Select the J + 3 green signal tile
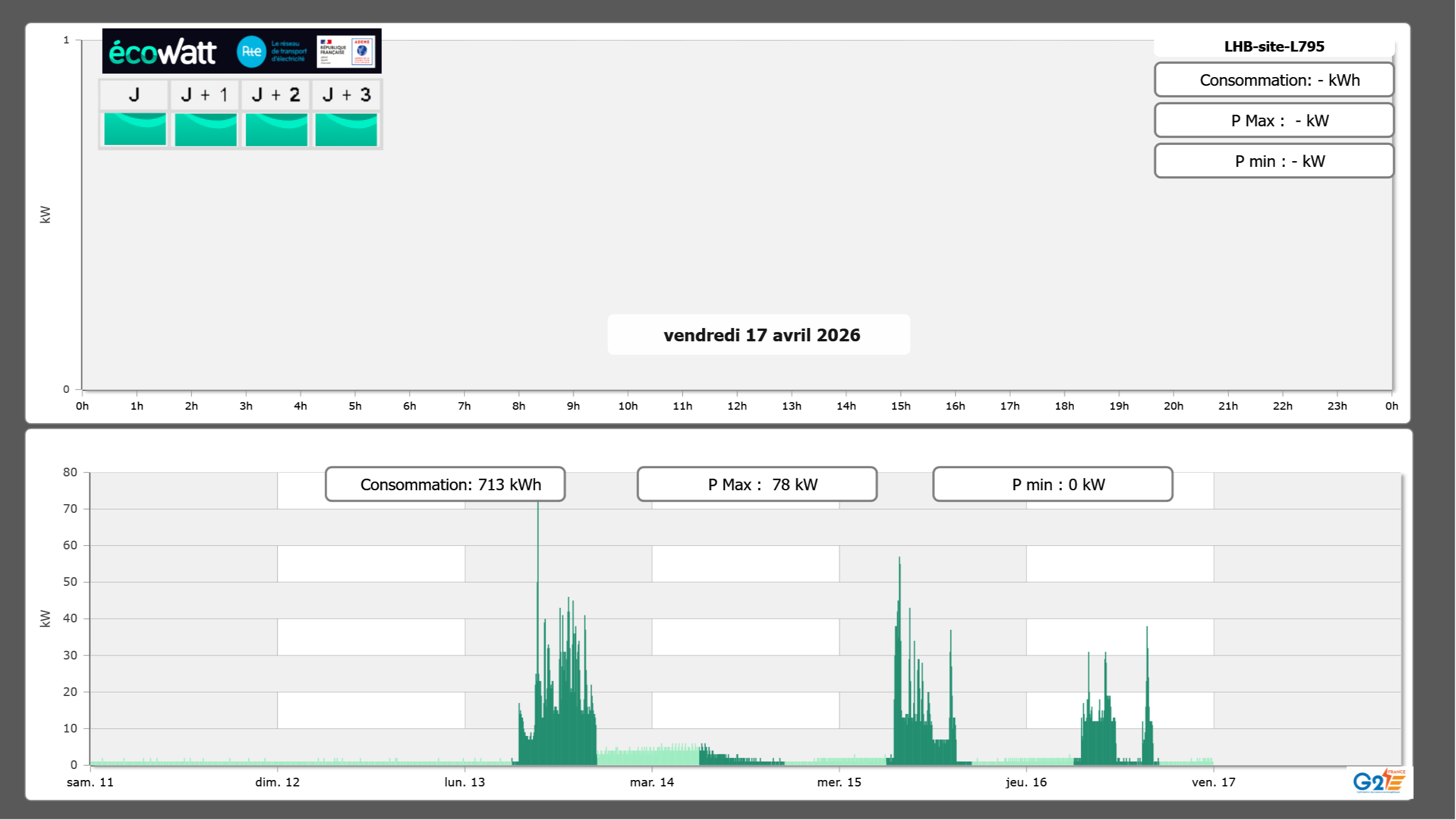Viewport: 1456px width, 820px height. 346,129
